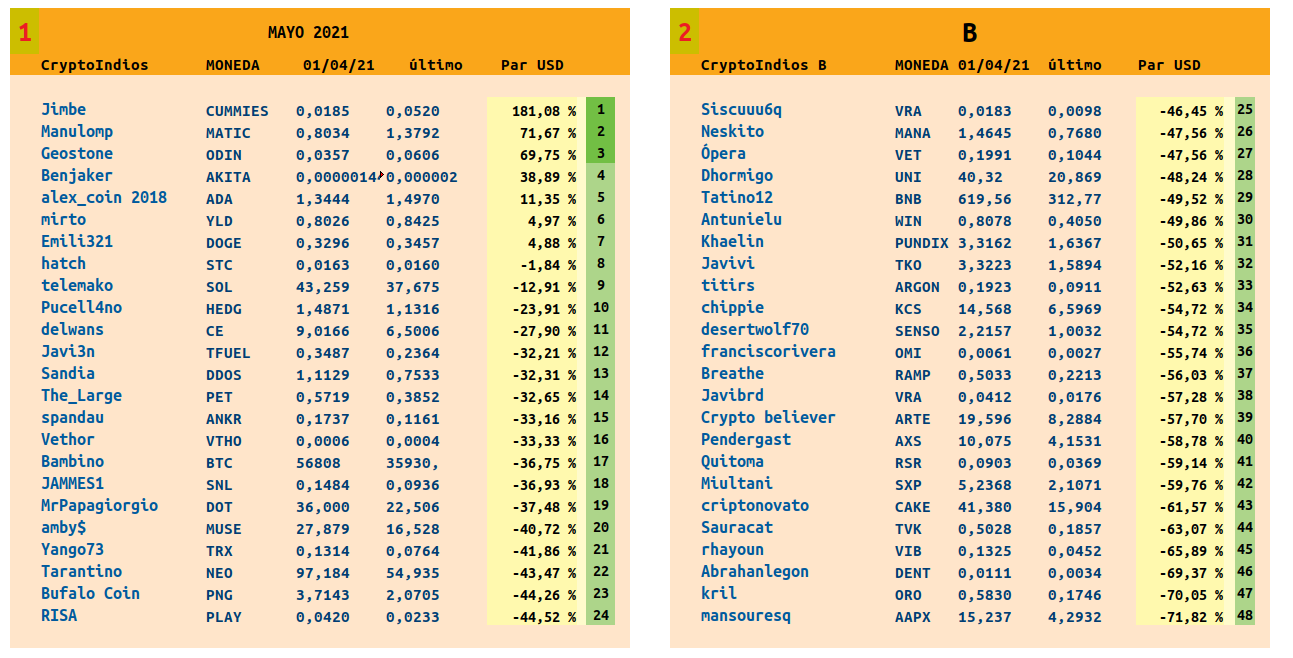Click the BTC coin ticker
Screen dimensions: 1293x658
pos(219,463)
